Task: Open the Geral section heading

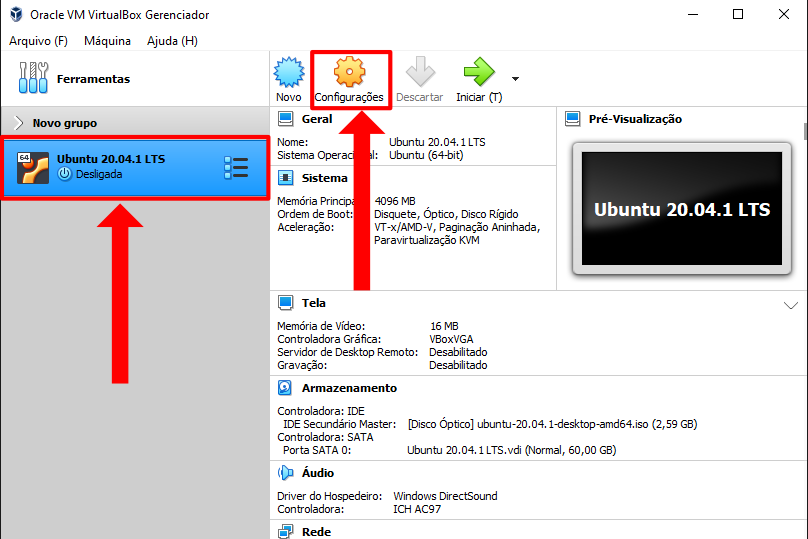Action: tap(317, 119)
